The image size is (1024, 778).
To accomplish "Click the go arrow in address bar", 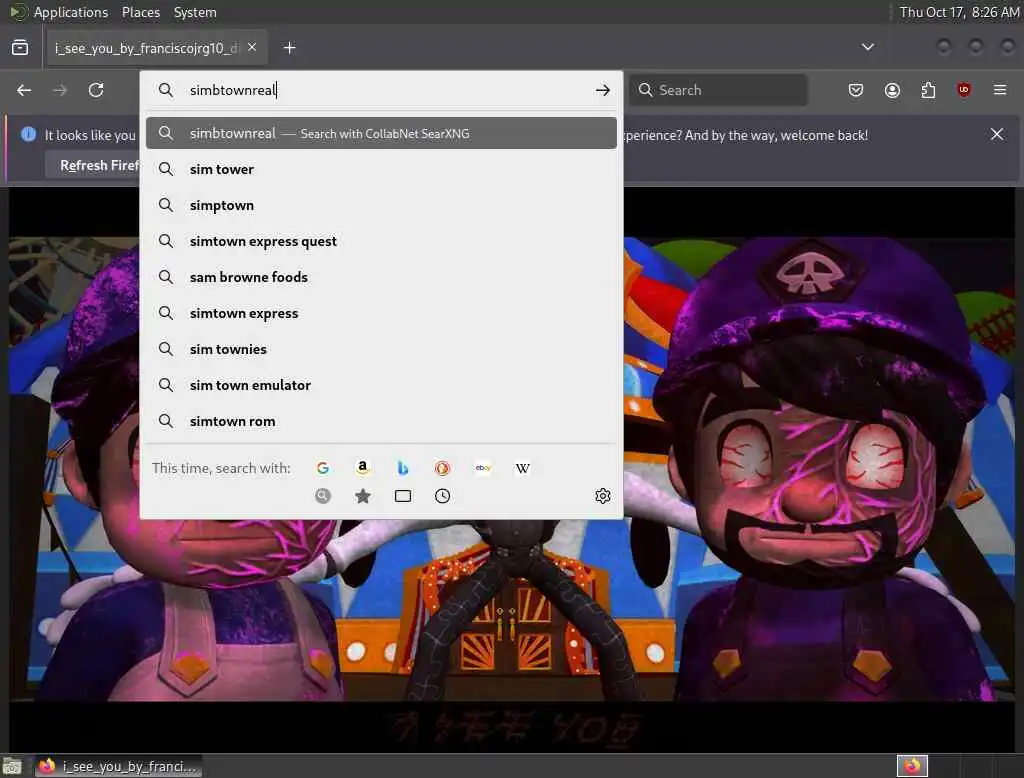I will [602, 90].
